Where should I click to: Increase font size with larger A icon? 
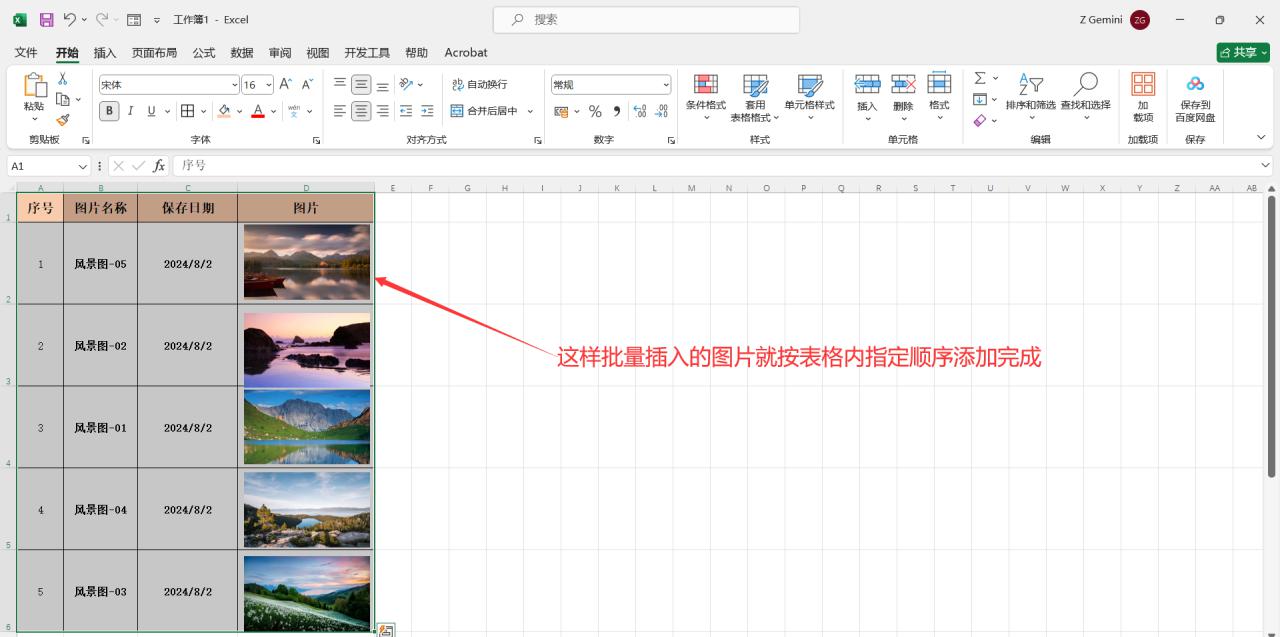[286, 85]
